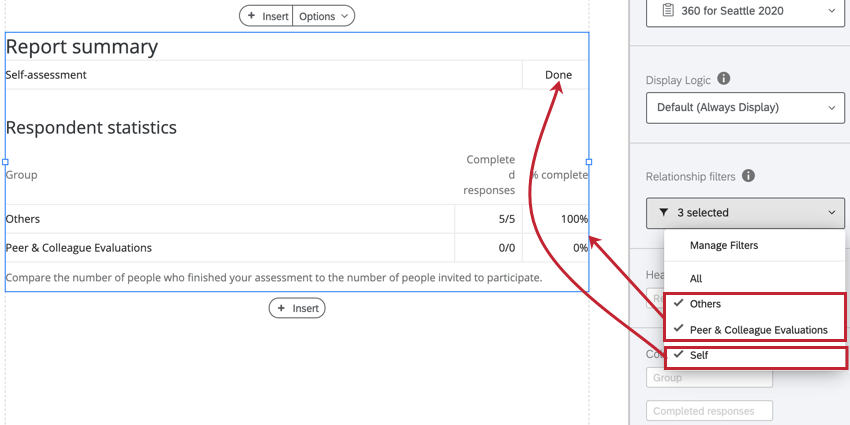Select Manage Filters from the menu
Viewport: 850px width, 425px height.
coord(724,245)
